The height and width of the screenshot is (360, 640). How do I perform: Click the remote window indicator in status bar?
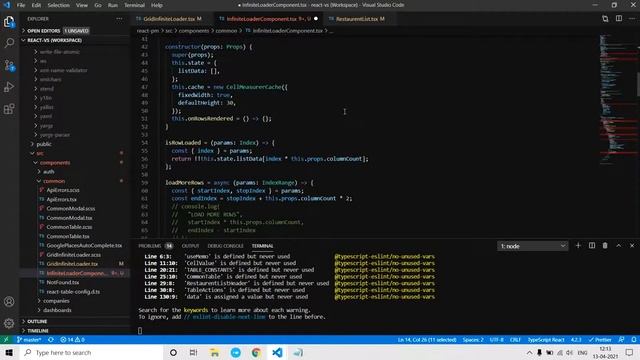6,340
